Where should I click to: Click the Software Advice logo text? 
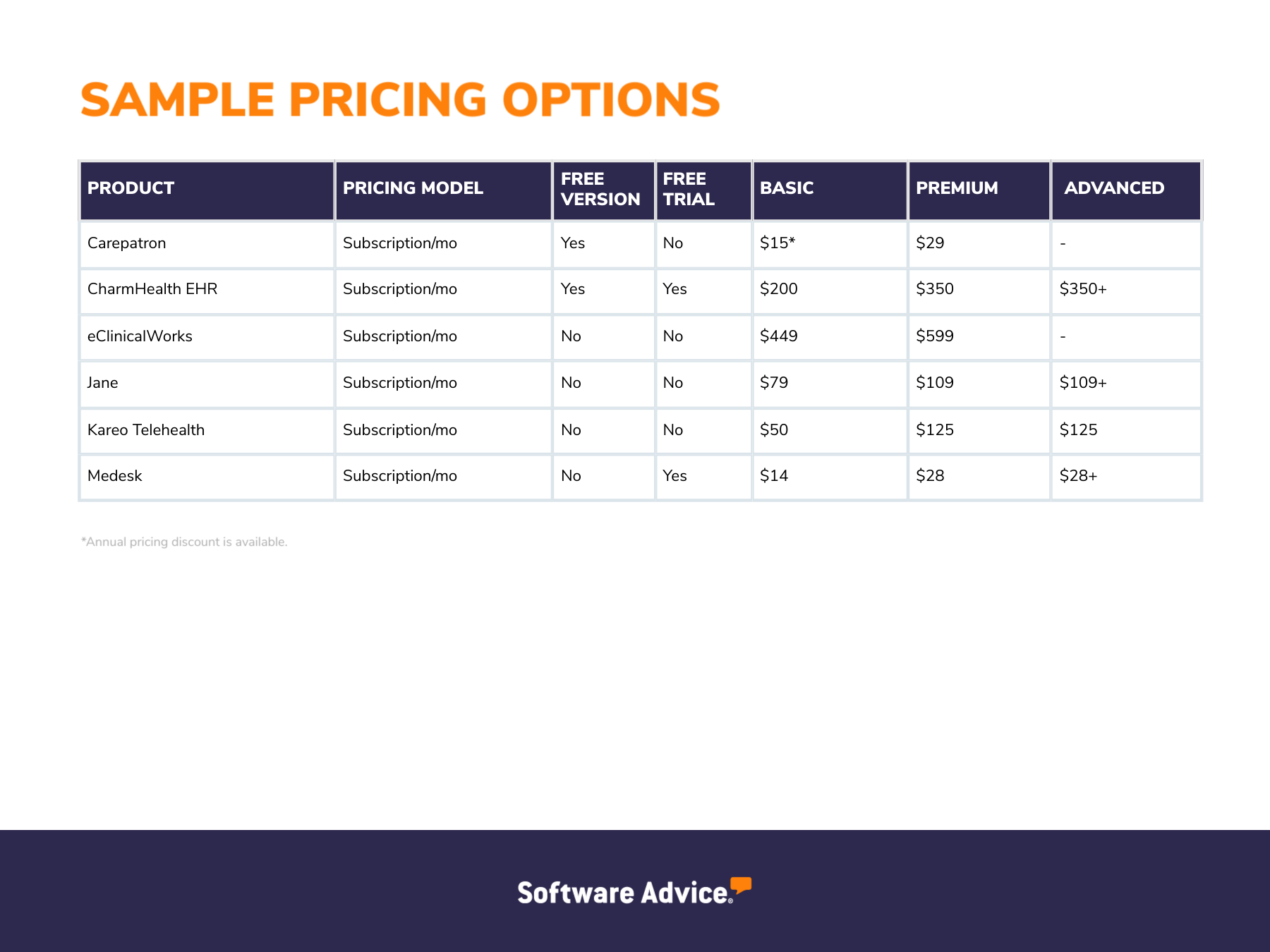click(x=623, y=893)
